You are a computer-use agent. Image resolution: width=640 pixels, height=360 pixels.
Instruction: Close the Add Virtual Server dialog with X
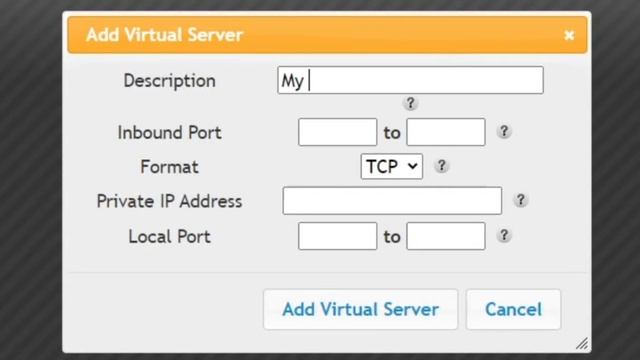(569, 35)
